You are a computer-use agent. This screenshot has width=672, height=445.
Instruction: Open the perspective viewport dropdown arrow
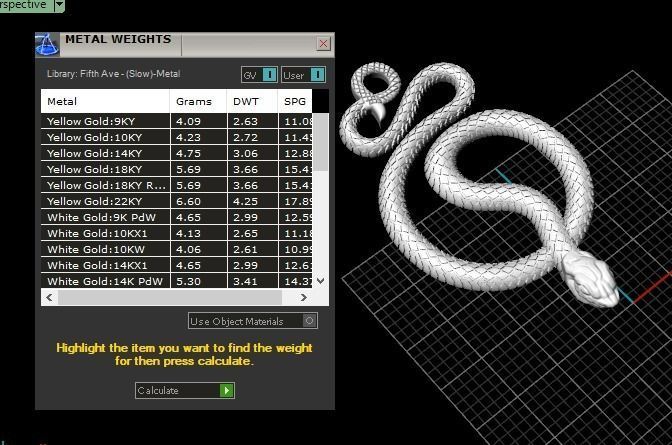click(x=60, y=5)
